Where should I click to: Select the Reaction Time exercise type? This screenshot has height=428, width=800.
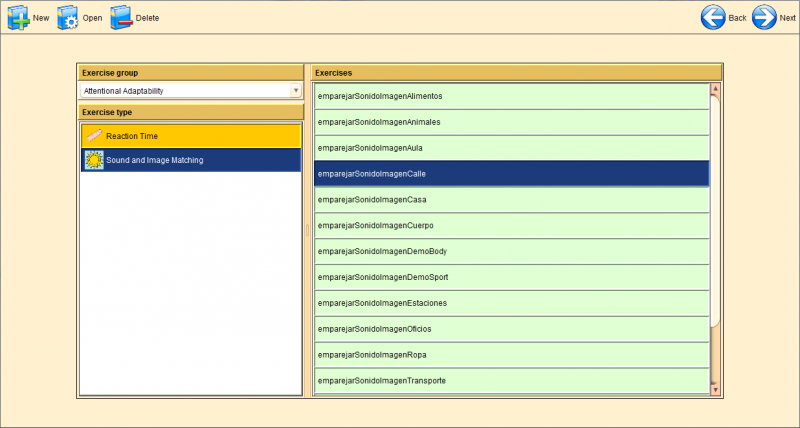tap(191, 136)
